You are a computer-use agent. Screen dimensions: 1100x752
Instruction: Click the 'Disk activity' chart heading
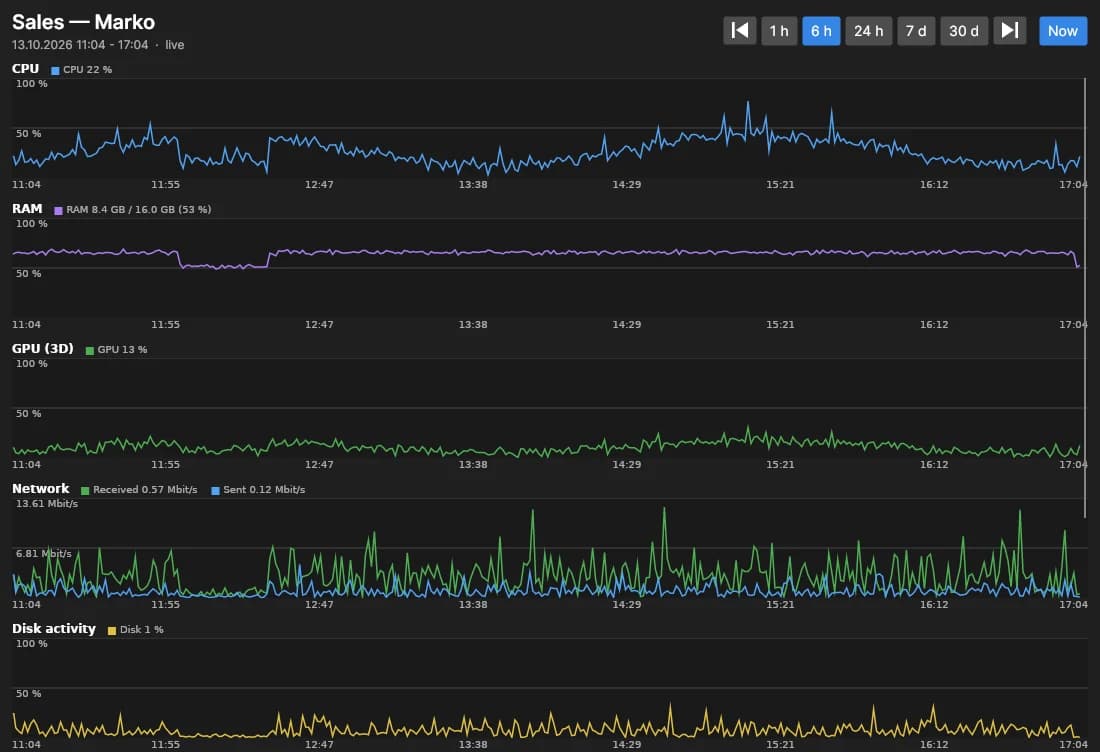(54, 629)
